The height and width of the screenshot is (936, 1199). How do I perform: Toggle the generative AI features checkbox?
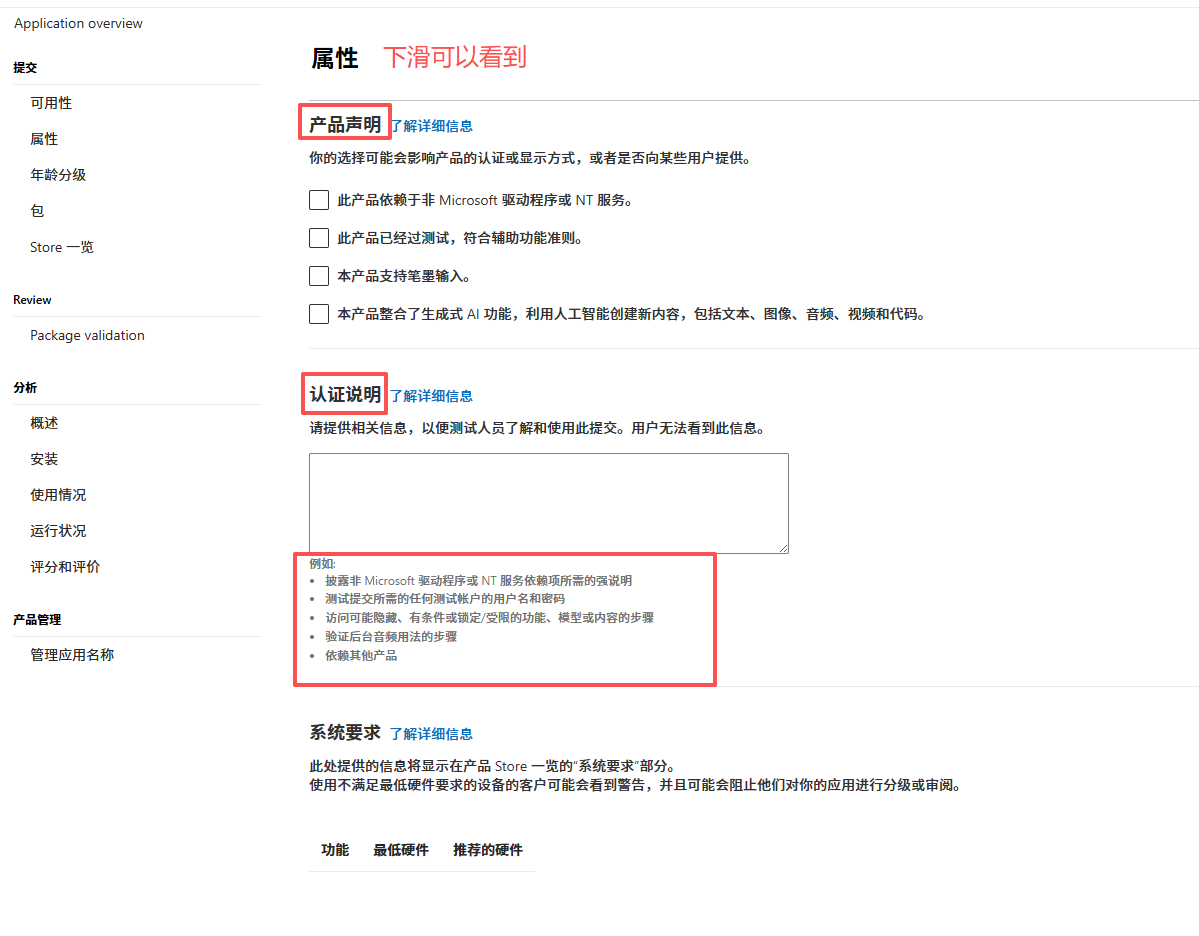coord(319,314)
